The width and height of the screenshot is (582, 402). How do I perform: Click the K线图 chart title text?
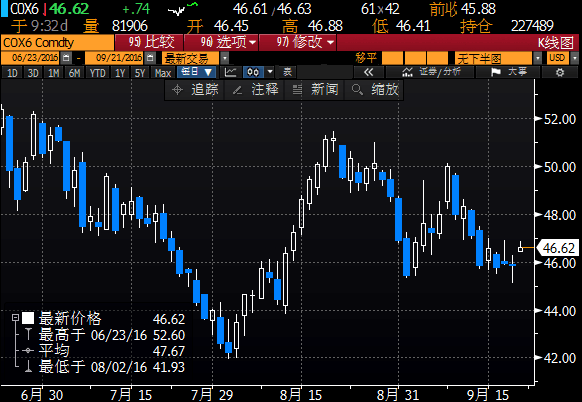tap(556, 43)
